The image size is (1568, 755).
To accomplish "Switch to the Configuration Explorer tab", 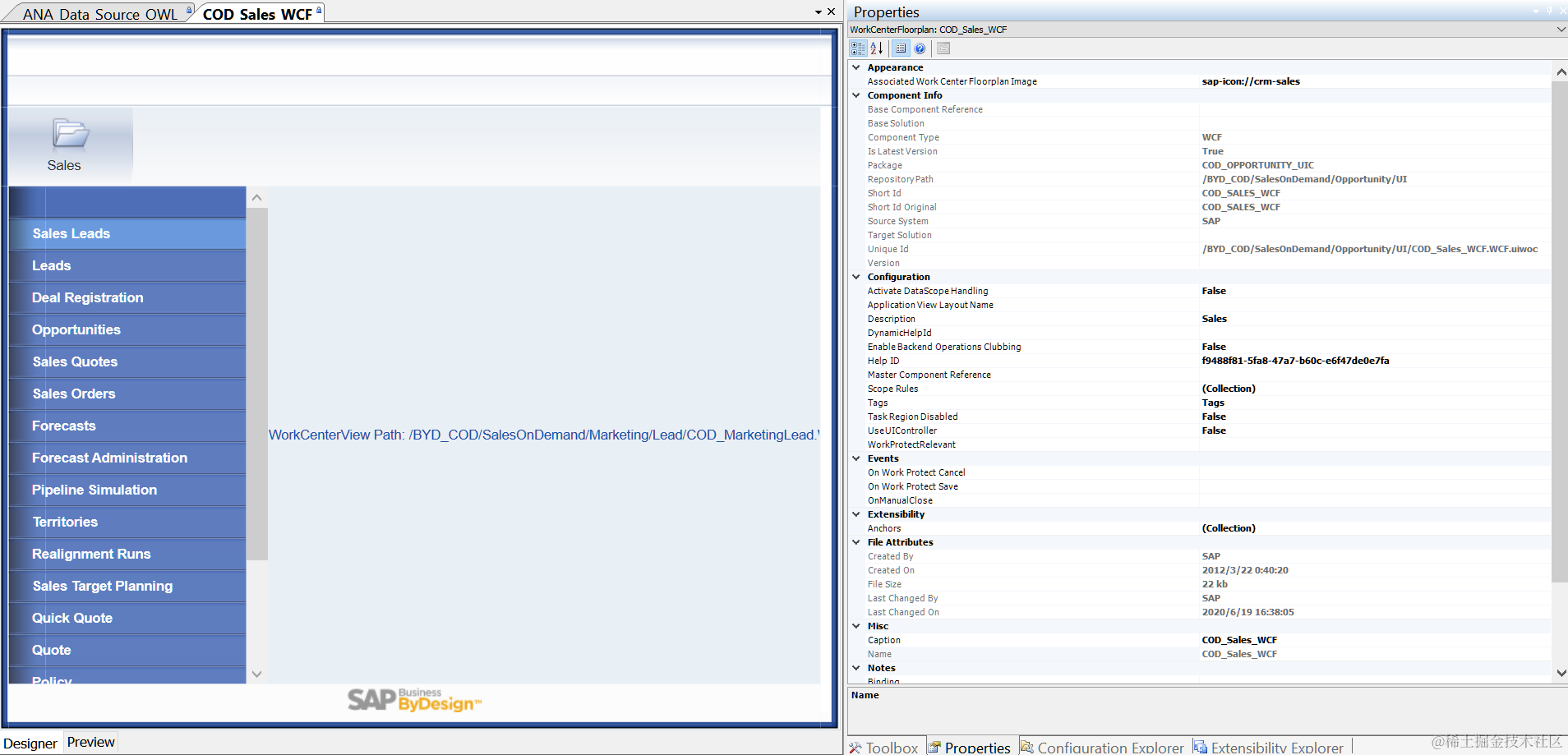I will pos(1103,747).
